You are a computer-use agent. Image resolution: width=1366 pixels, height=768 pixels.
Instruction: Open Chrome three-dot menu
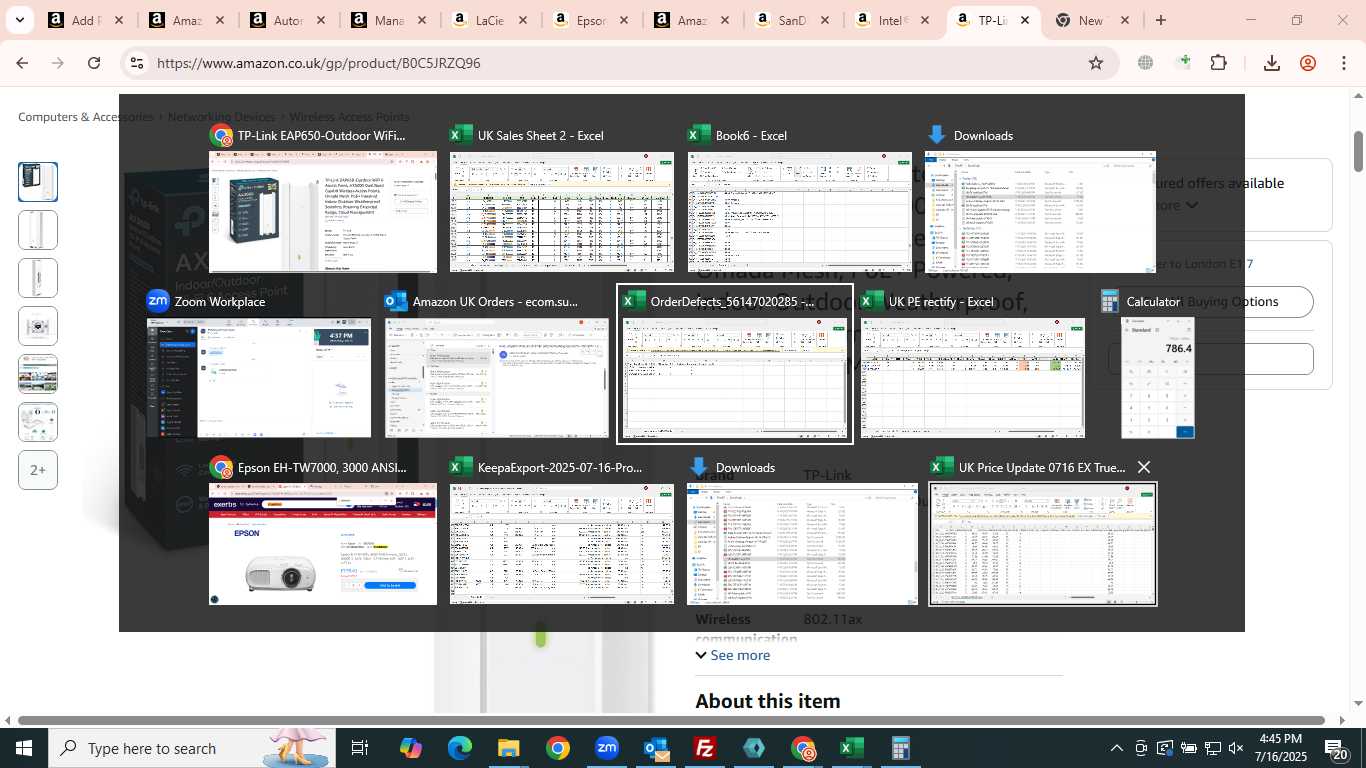coord(1344,63)
